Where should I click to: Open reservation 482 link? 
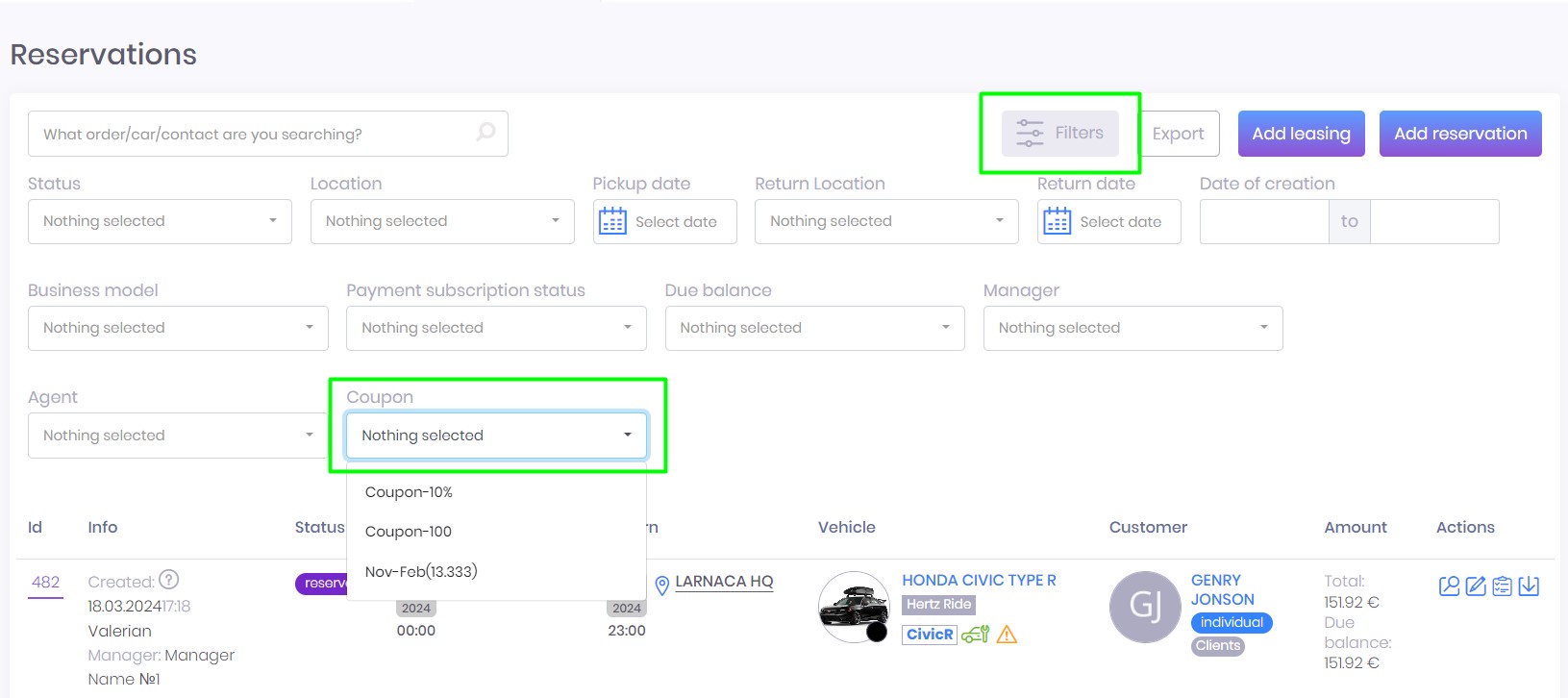click(45, 583)
